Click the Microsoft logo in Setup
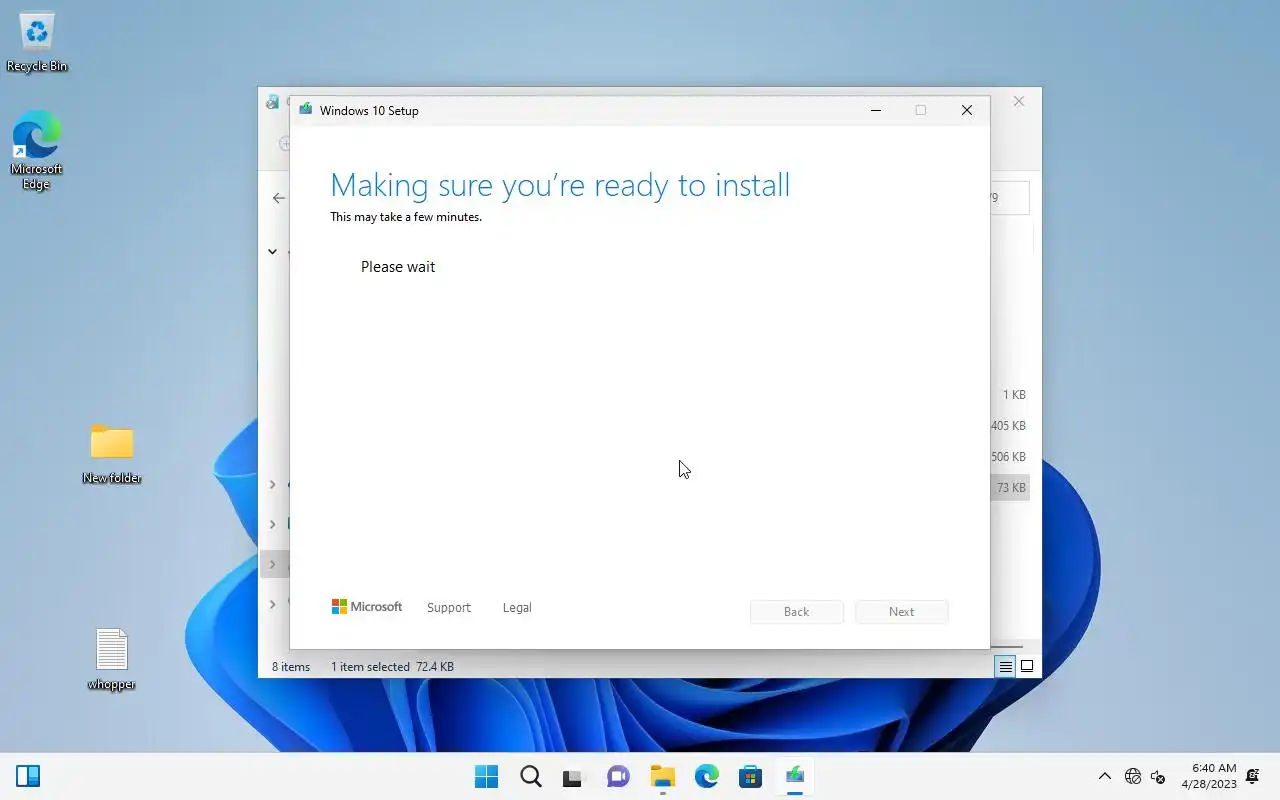The image size is (1280, 800). point(367,607)
